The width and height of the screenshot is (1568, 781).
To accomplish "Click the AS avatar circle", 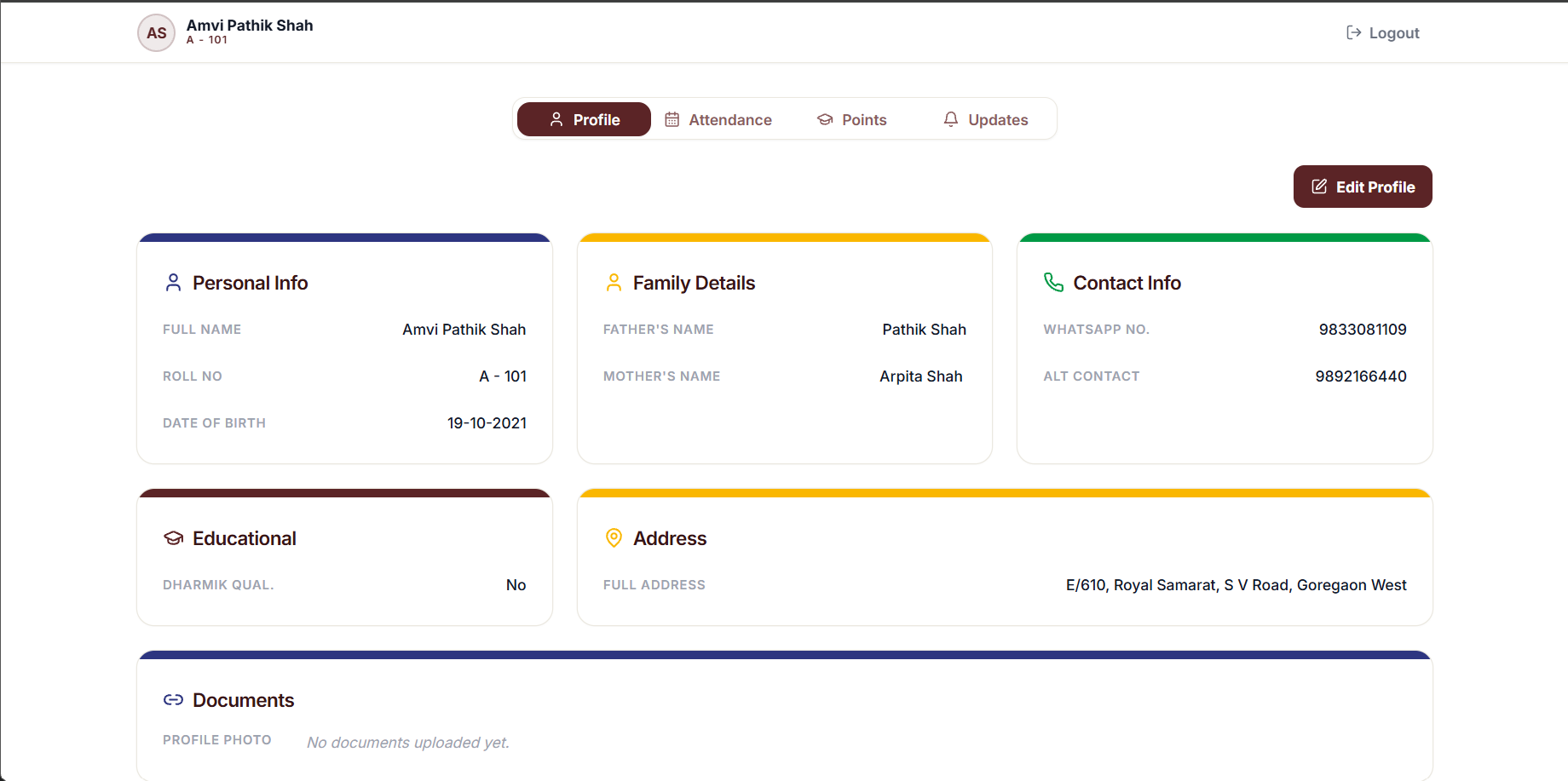I will 157,33.
